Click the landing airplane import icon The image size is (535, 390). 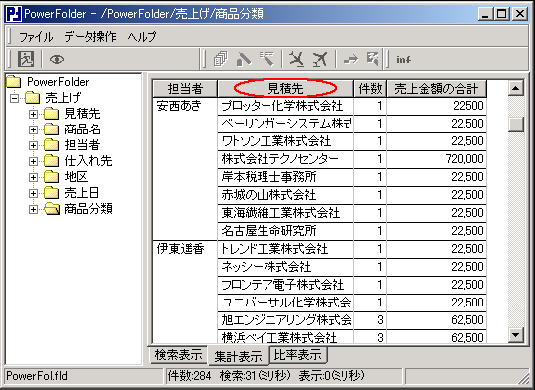tap(297, 59)
